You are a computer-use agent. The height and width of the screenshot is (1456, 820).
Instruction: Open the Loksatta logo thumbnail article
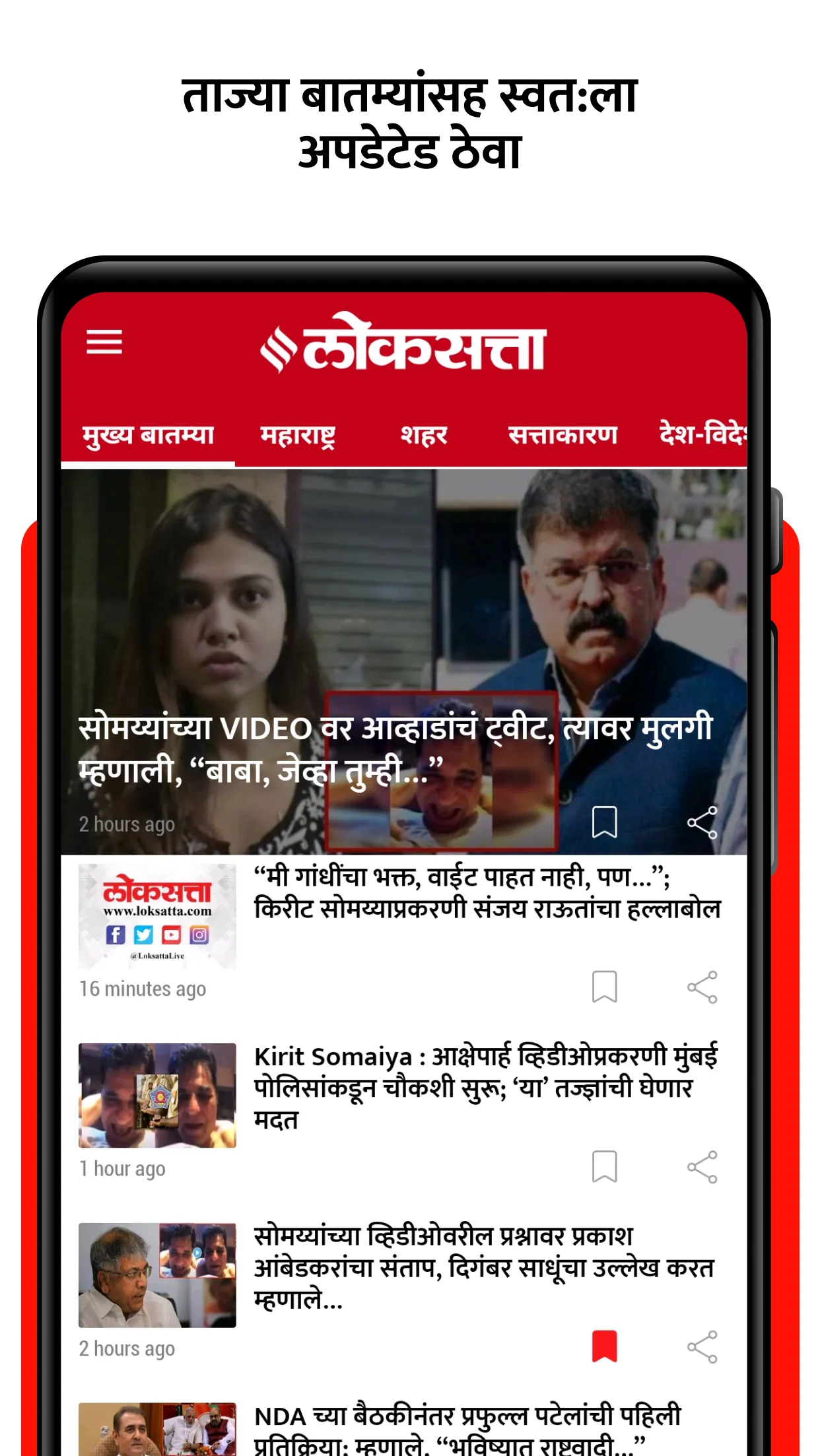pos(157,916)
